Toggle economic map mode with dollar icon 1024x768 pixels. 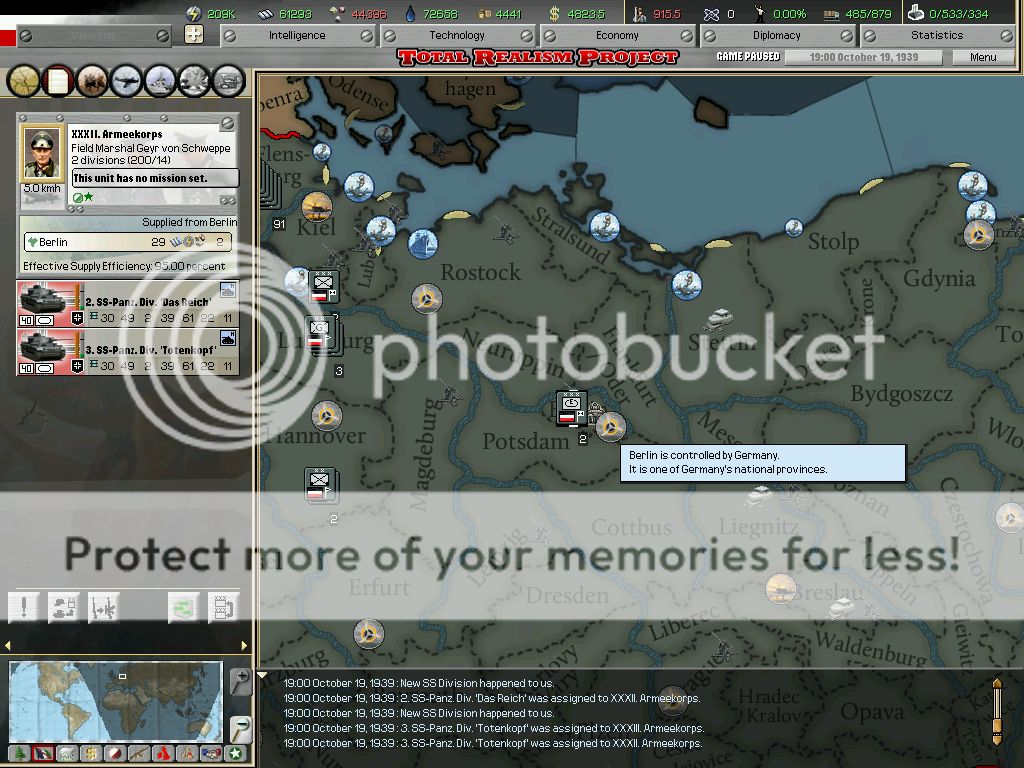[x=91, y=753]
